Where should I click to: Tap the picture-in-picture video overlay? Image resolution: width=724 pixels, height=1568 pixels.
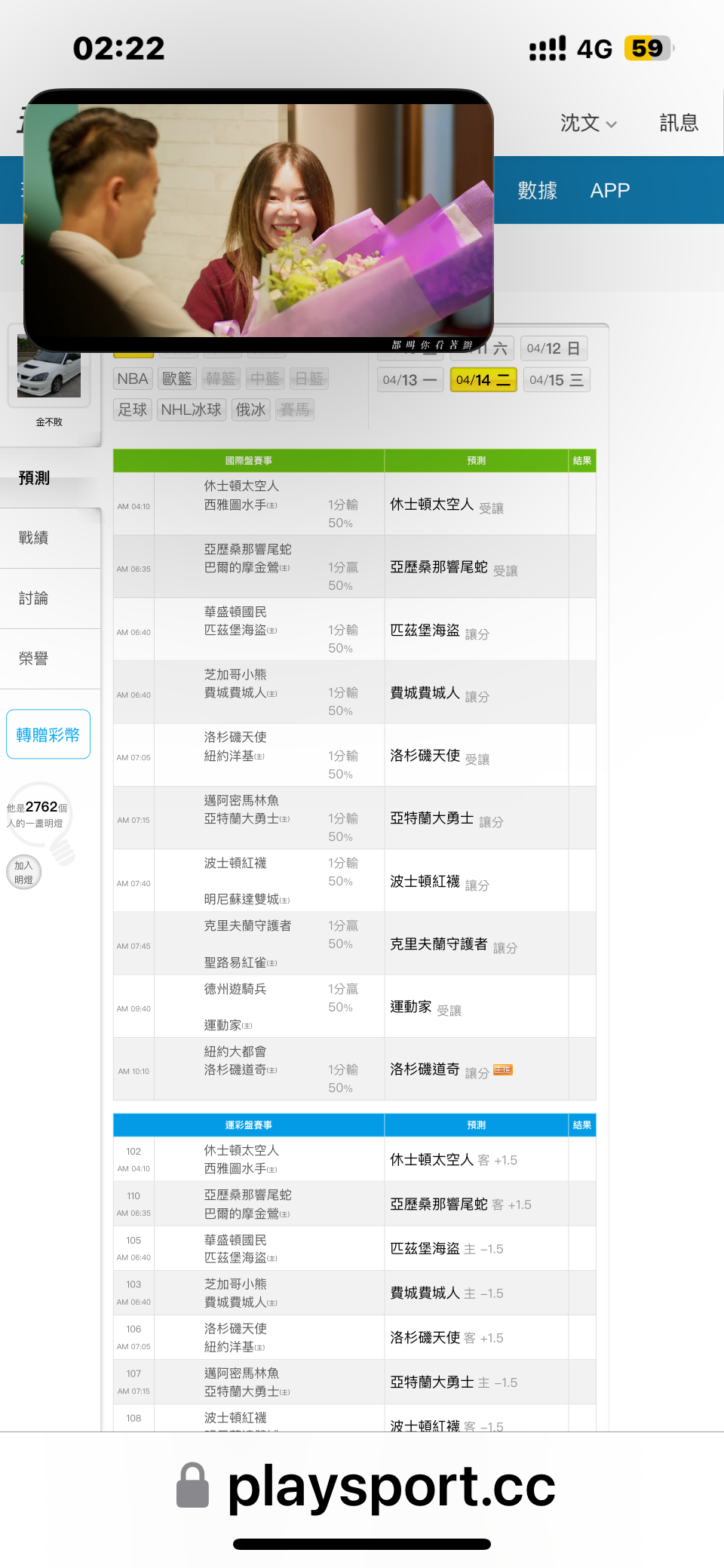[259, 220]
